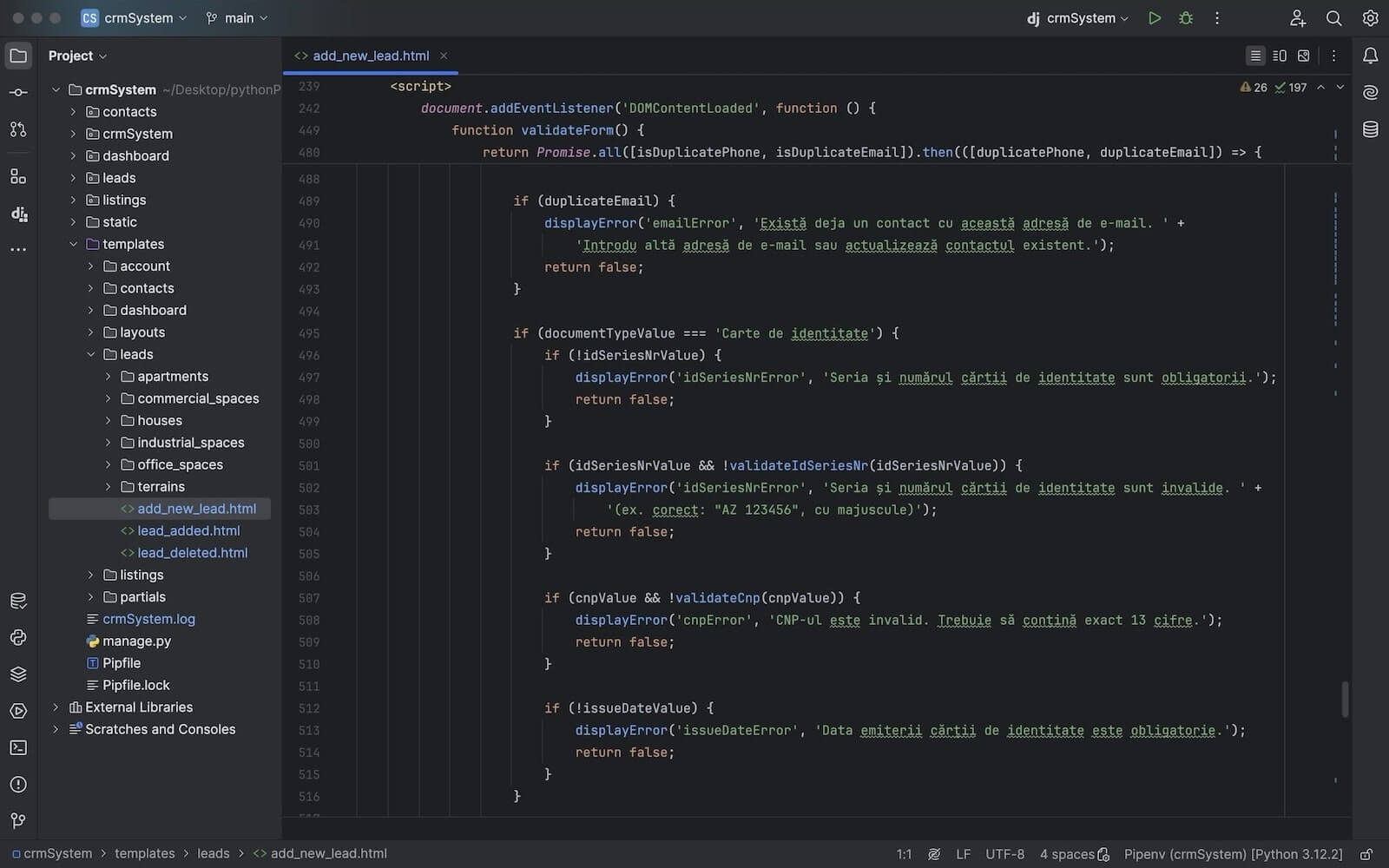This screenshot has width=1389, height=868.
Task: Switch to editor and preview split mode
Action: (x=1280, y=56)
